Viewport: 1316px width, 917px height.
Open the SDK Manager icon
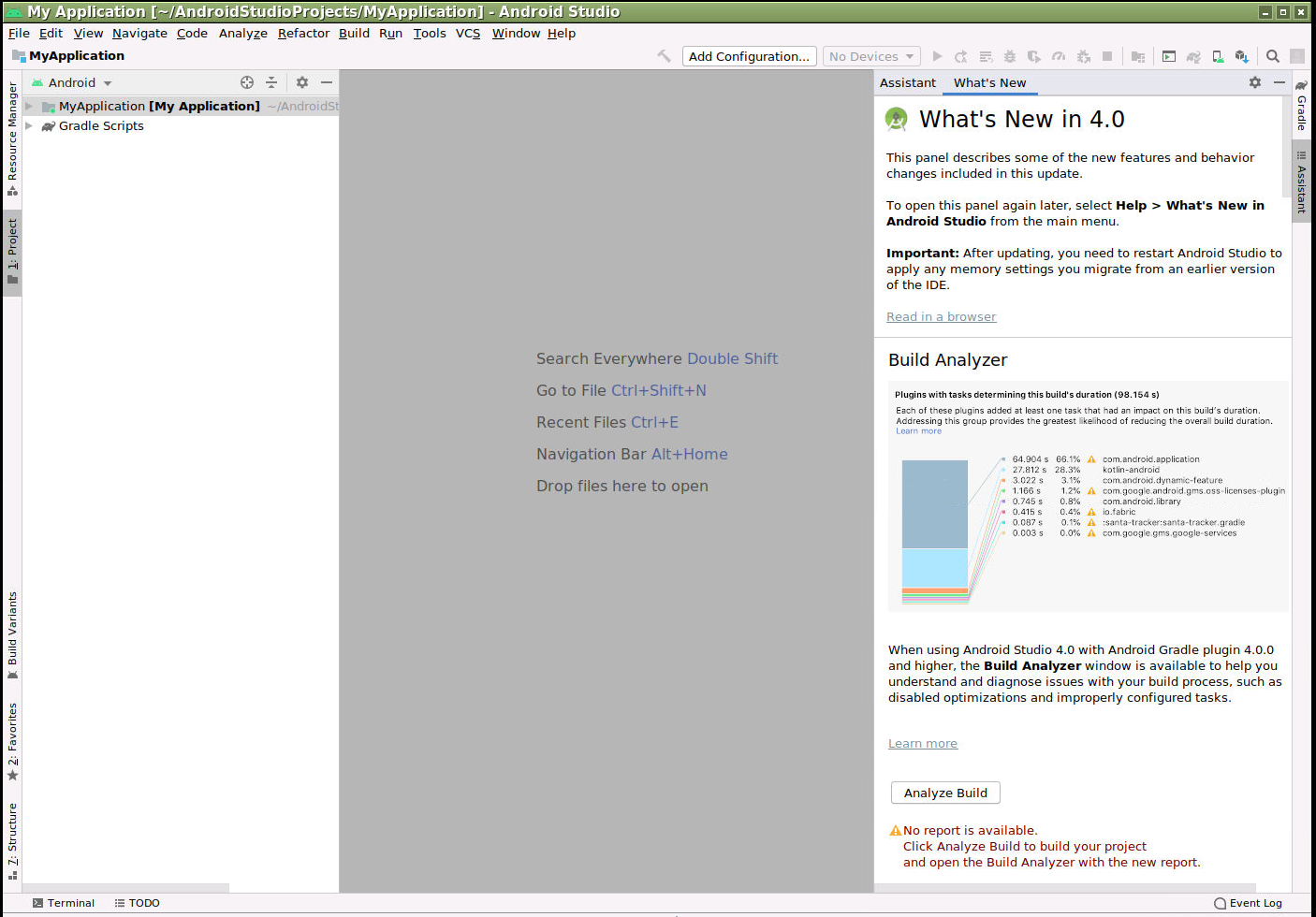coord(1242,56)
